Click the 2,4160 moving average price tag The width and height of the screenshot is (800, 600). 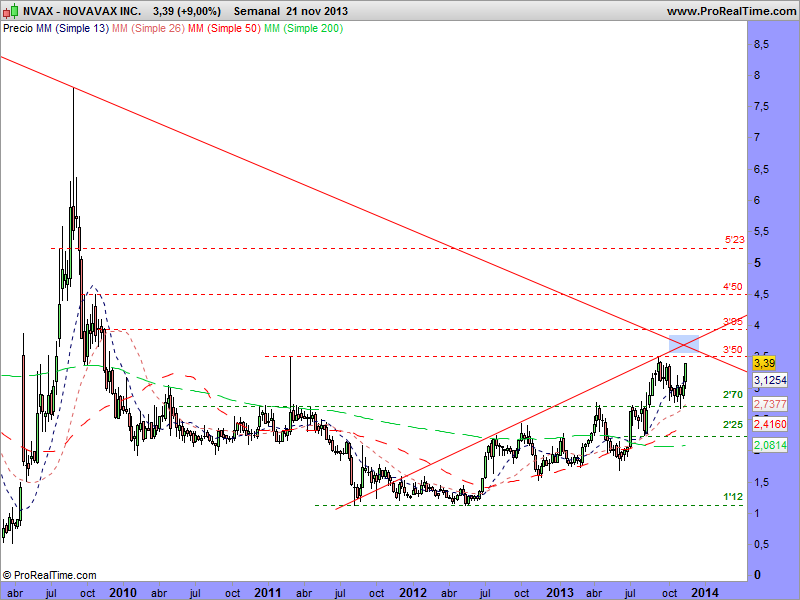770,424
